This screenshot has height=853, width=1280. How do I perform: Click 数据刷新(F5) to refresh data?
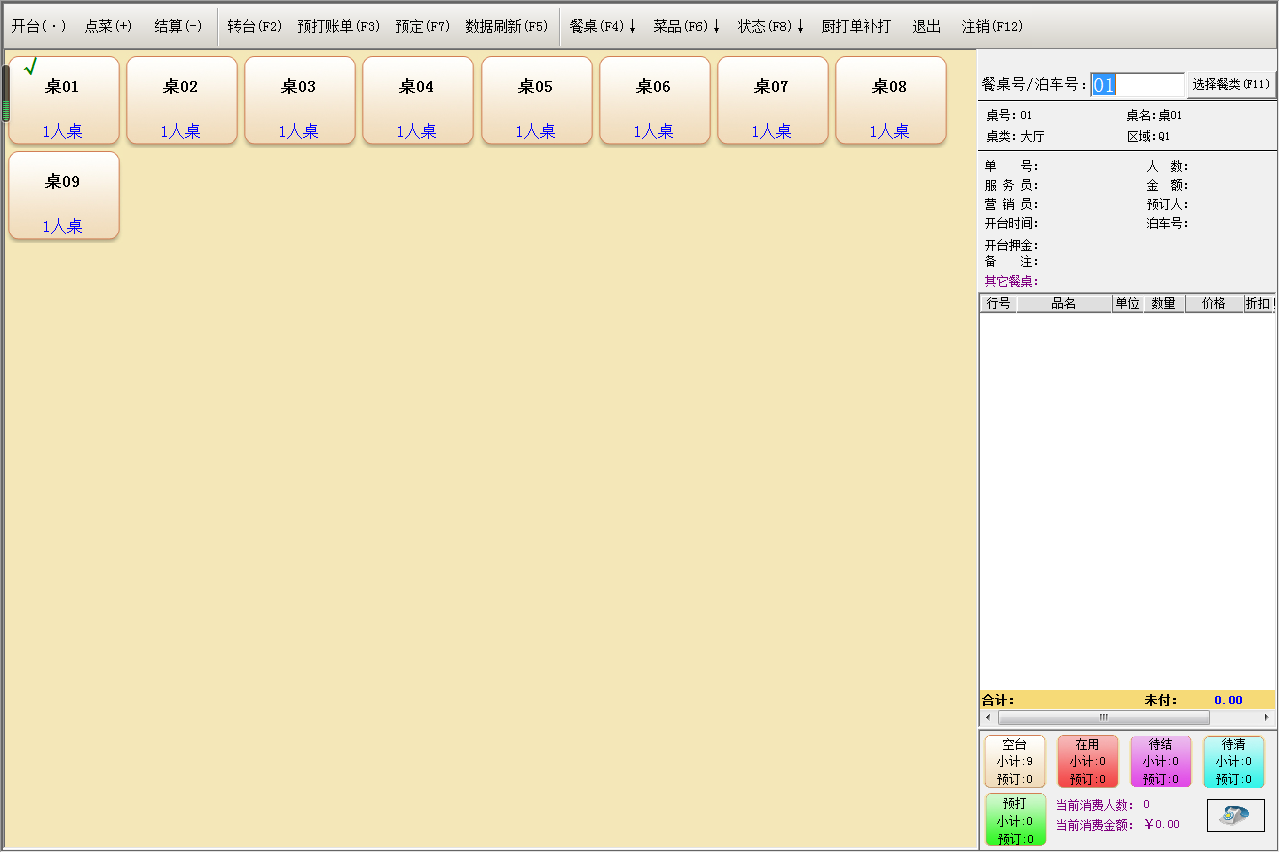tap(506, 27)
